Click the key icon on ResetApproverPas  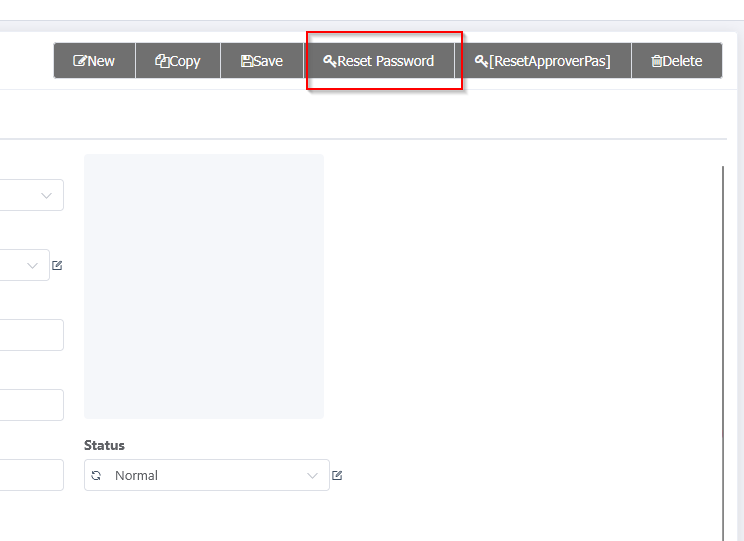pyautogui.click(x=481, y=61)
